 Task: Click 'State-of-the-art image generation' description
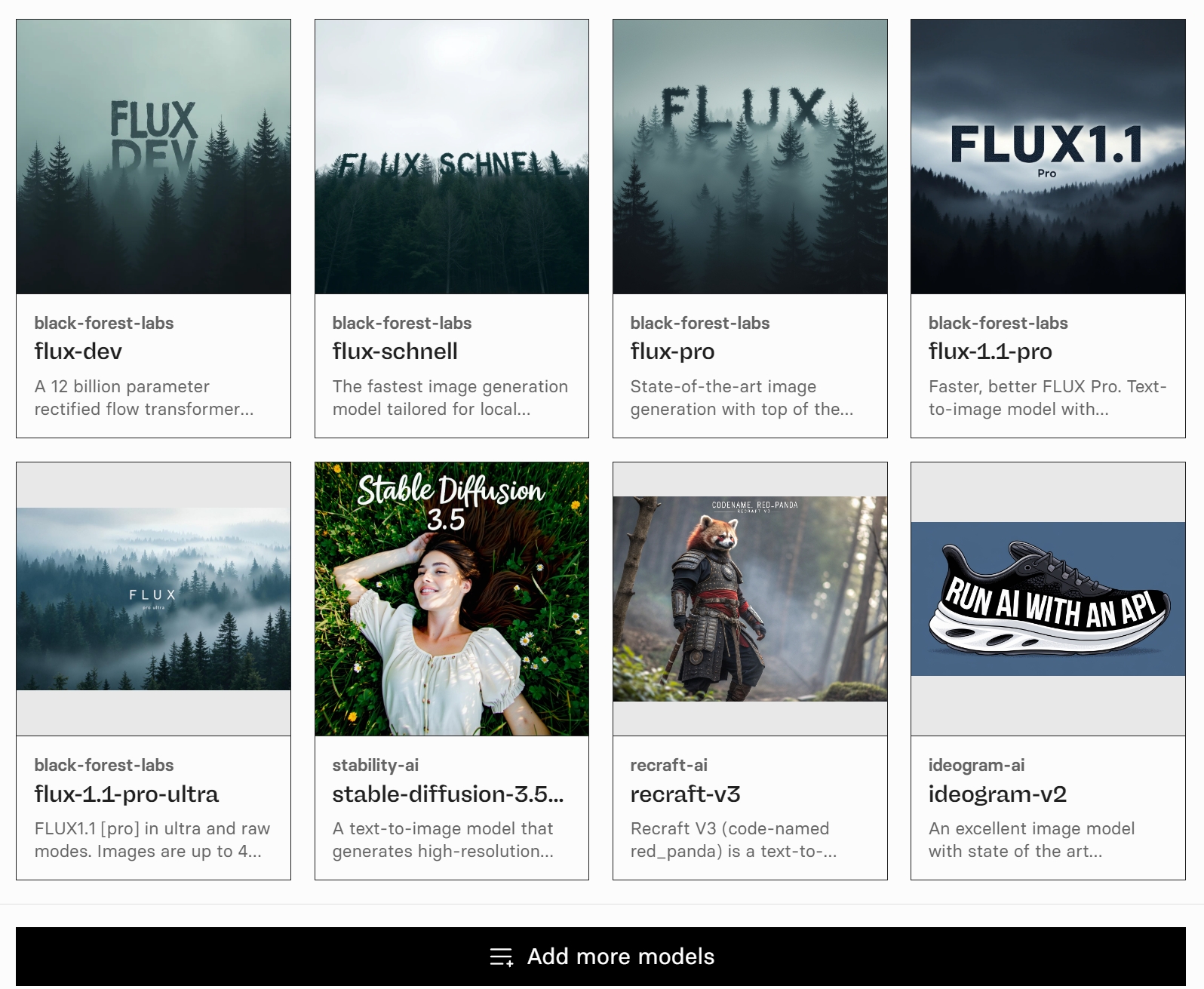pos(742,398)
